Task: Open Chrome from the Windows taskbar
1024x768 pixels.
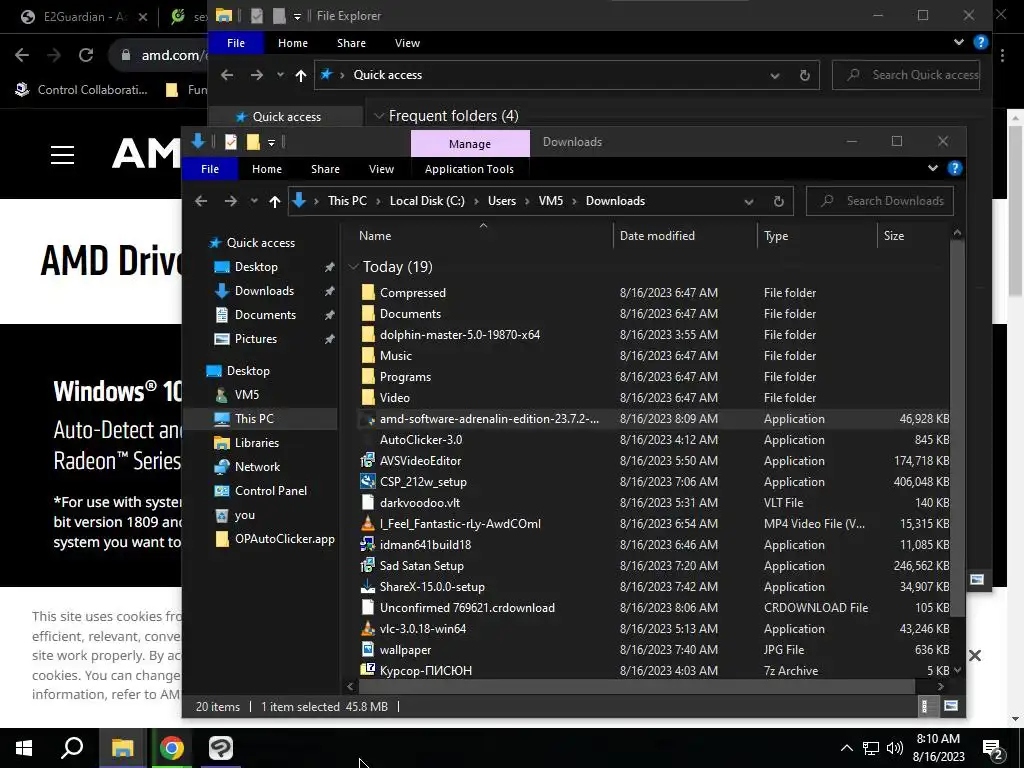Action: (x=172, y=748)
